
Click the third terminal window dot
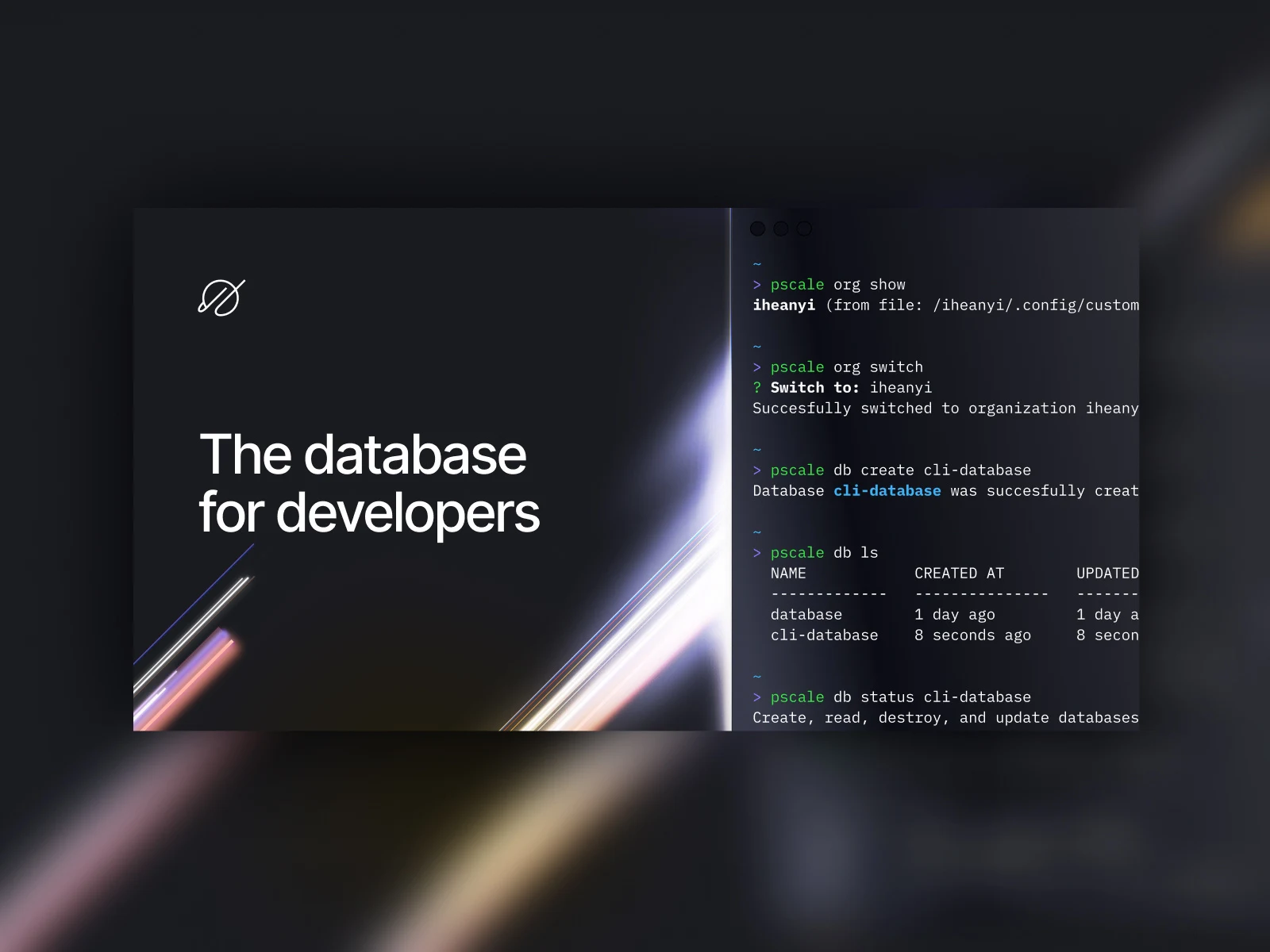click(804, 228)
